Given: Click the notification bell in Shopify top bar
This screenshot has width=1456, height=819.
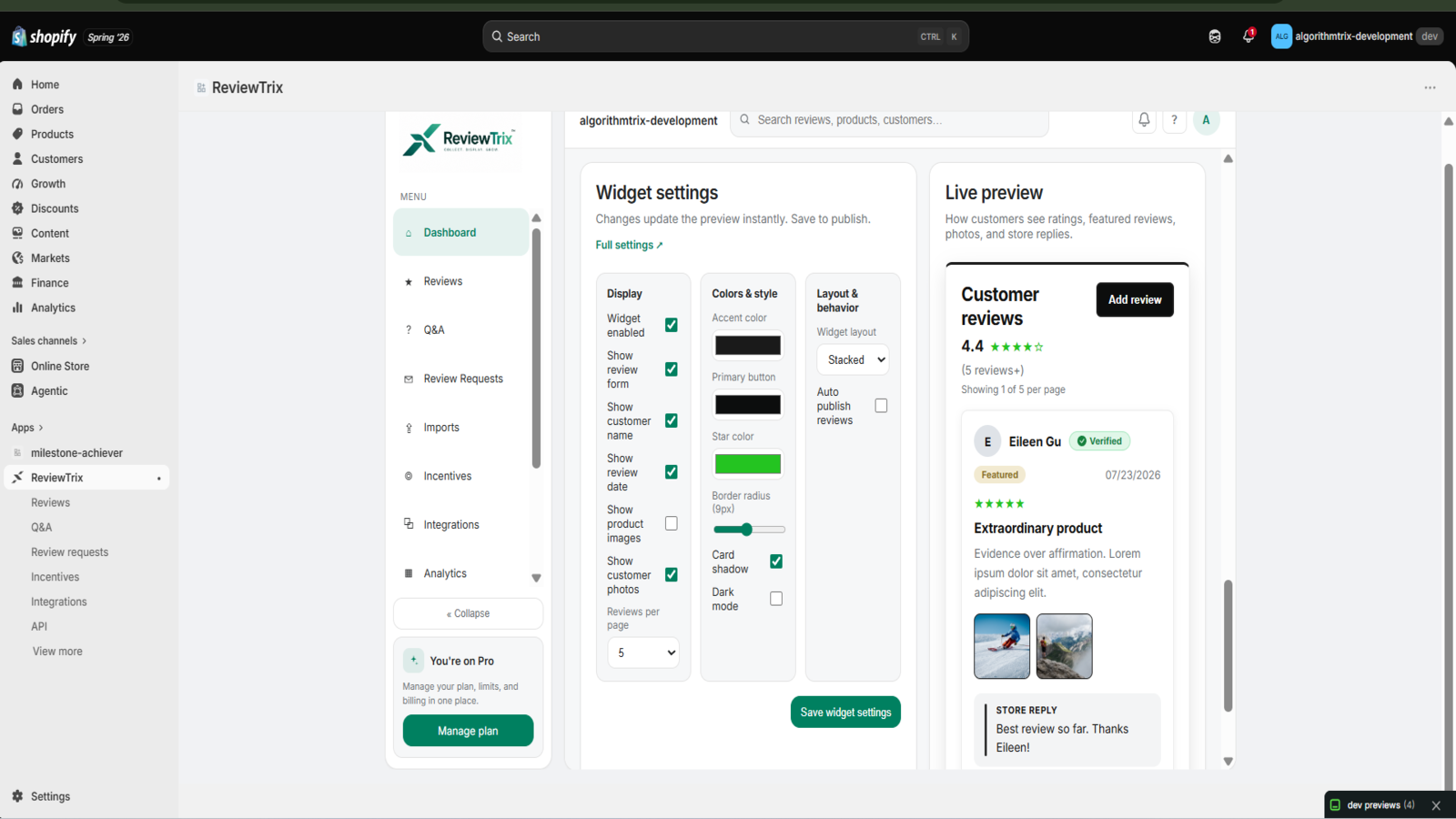Looking at the screenshot, I should pos(1249,36).
